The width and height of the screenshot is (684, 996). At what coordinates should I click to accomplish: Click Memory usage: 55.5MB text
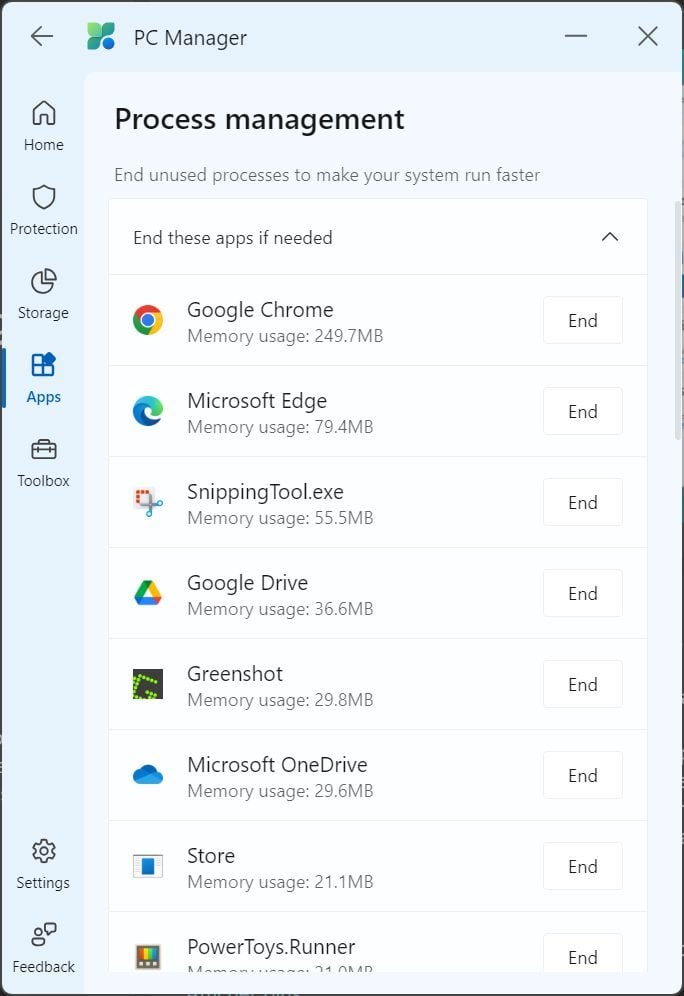[280, 518]
